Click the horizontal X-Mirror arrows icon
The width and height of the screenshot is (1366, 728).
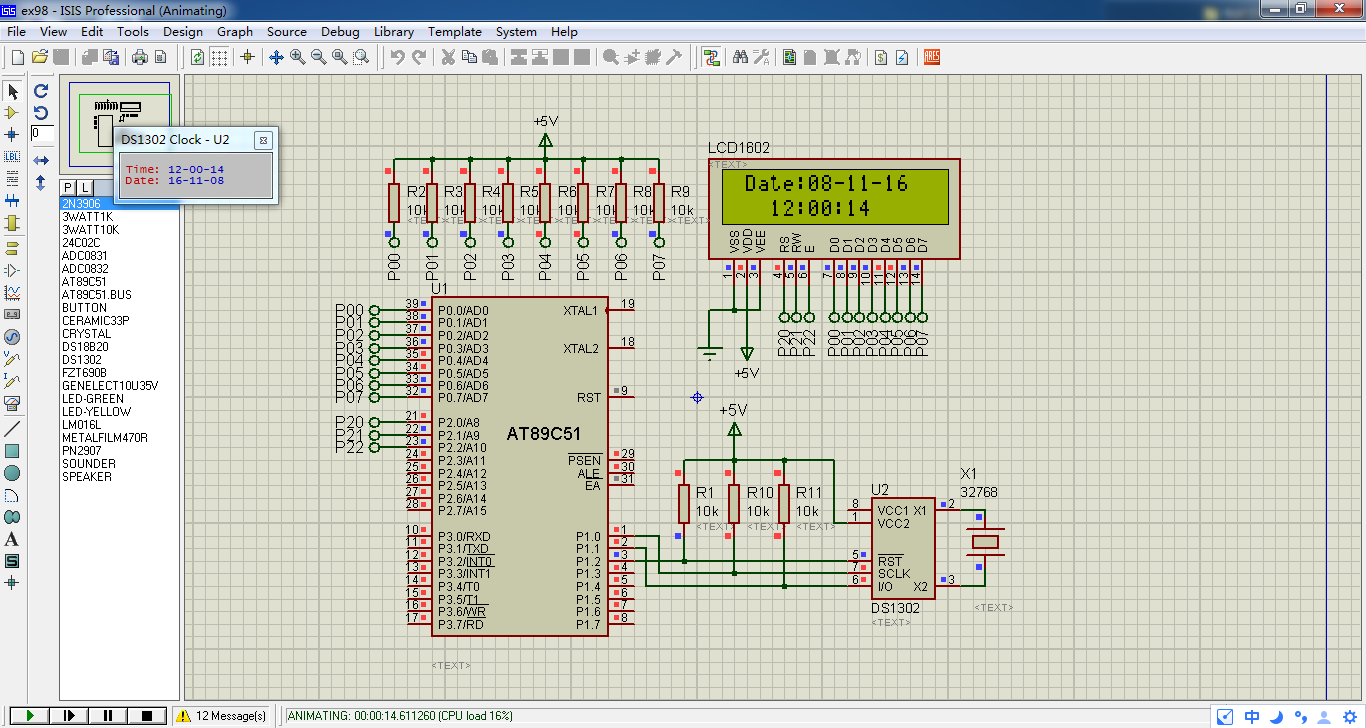pyautogui.click(x=41, y=160)
